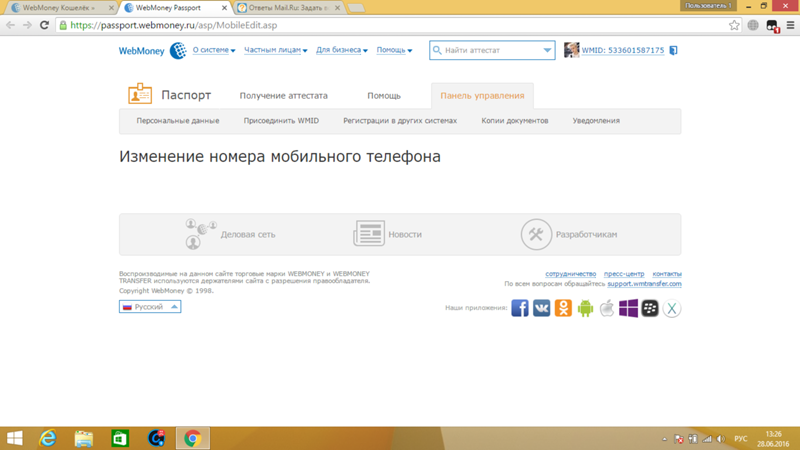Click the blue icon after WMID number
Screen dimensions: 800x450
click(x=673, y=50)
